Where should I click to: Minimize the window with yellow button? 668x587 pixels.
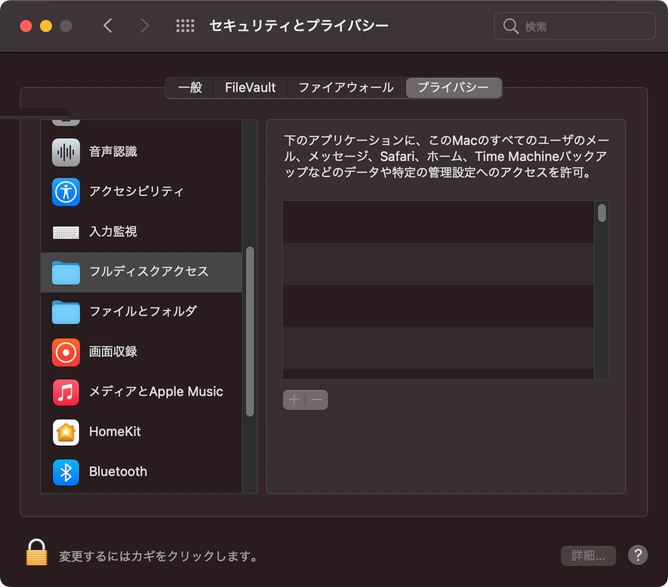(x=46, y=26)
